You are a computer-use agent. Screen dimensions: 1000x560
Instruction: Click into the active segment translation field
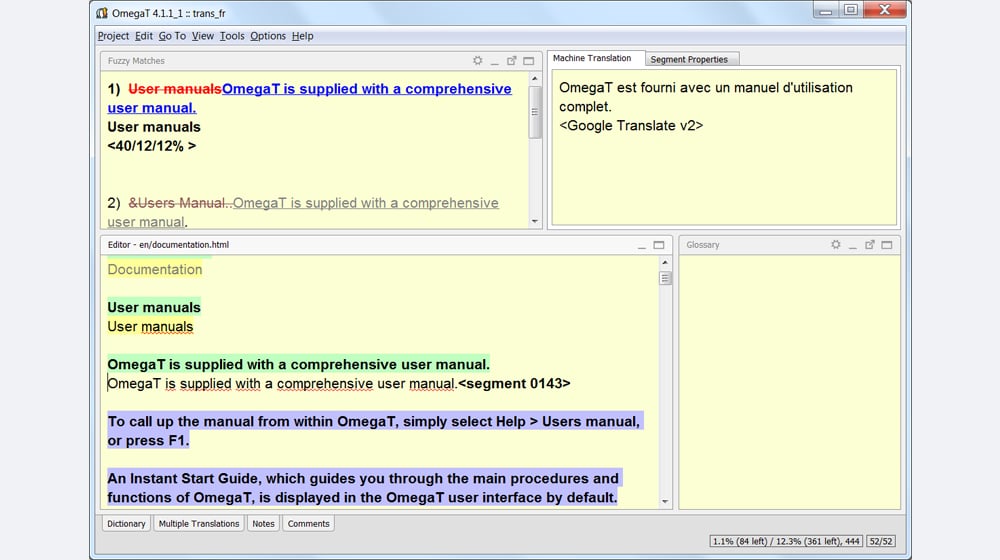click(282, 383)
